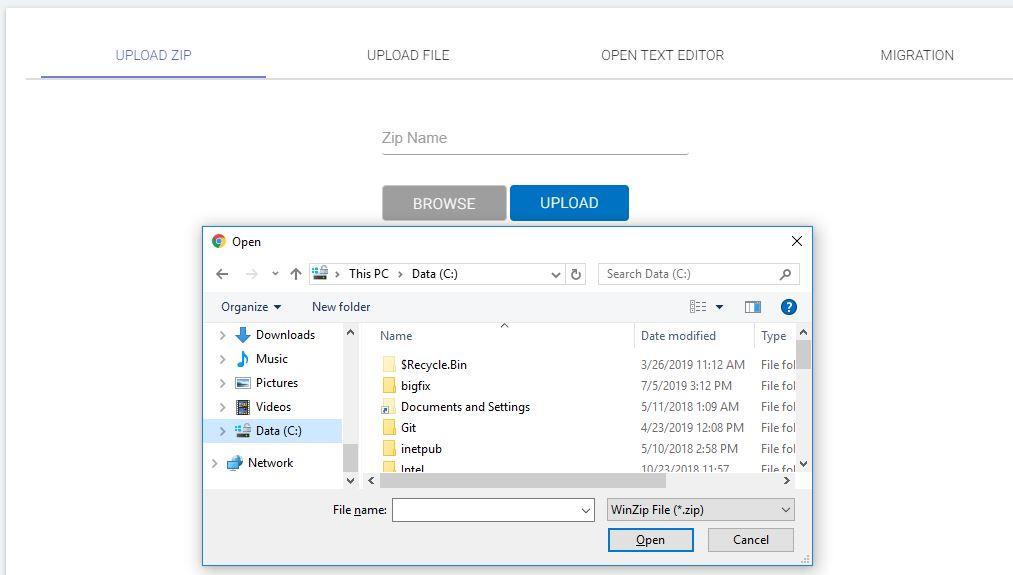The height and width of the screenshot is (575, 1013).
Task: Click the Git date 4/23/2019 12:08 PM
Action: [692, 428]
